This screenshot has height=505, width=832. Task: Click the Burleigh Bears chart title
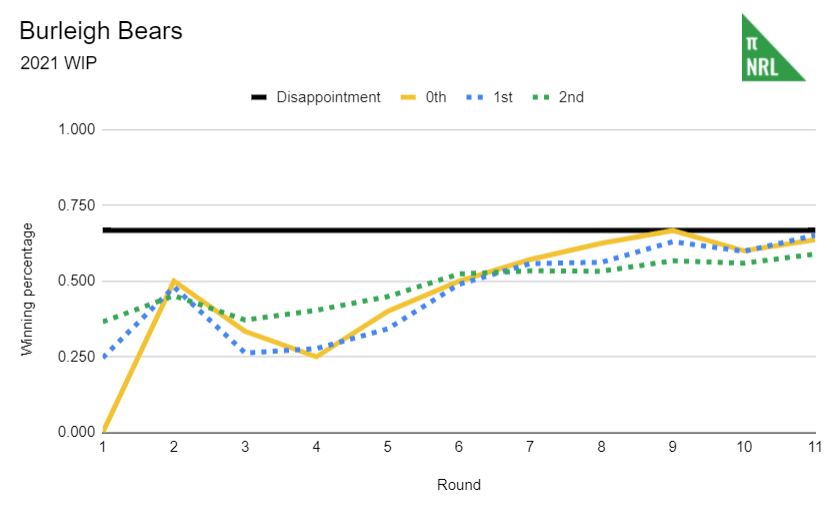(101, 31)
